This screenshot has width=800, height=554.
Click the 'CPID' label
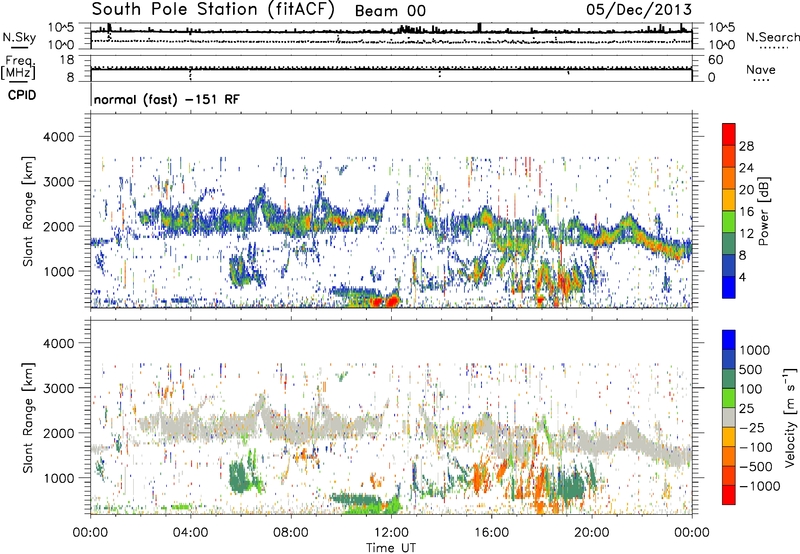pos(22,95)
